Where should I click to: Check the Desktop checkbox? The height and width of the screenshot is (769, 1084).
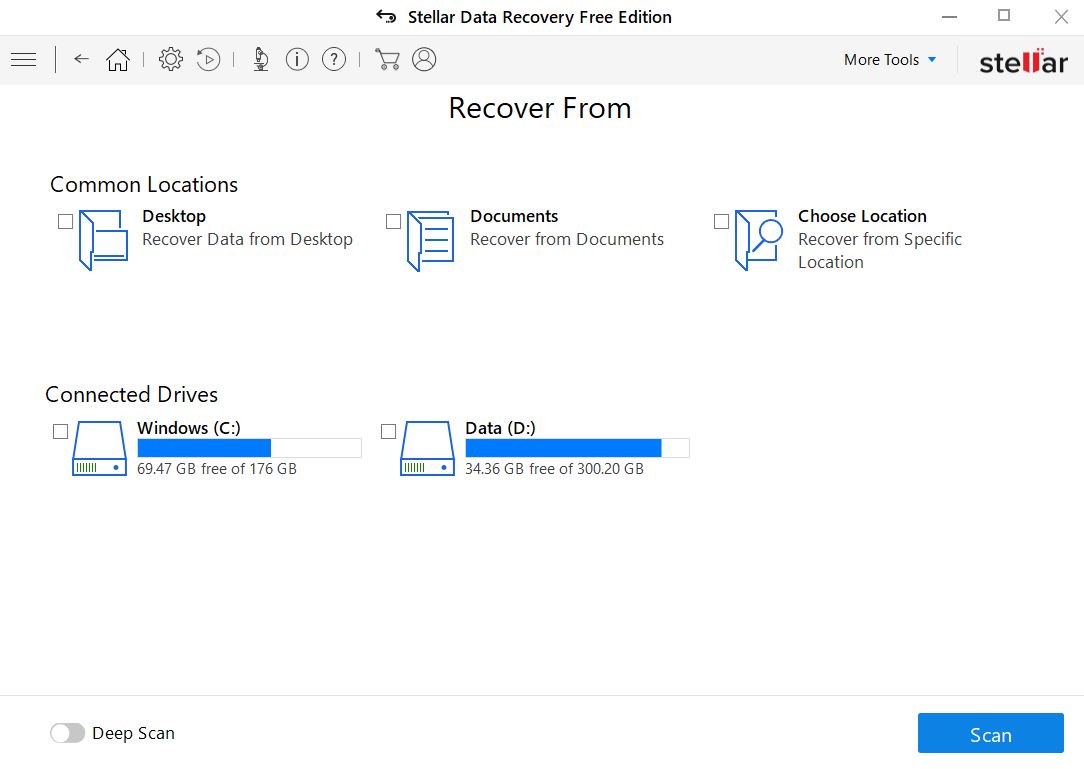[65, 221]
